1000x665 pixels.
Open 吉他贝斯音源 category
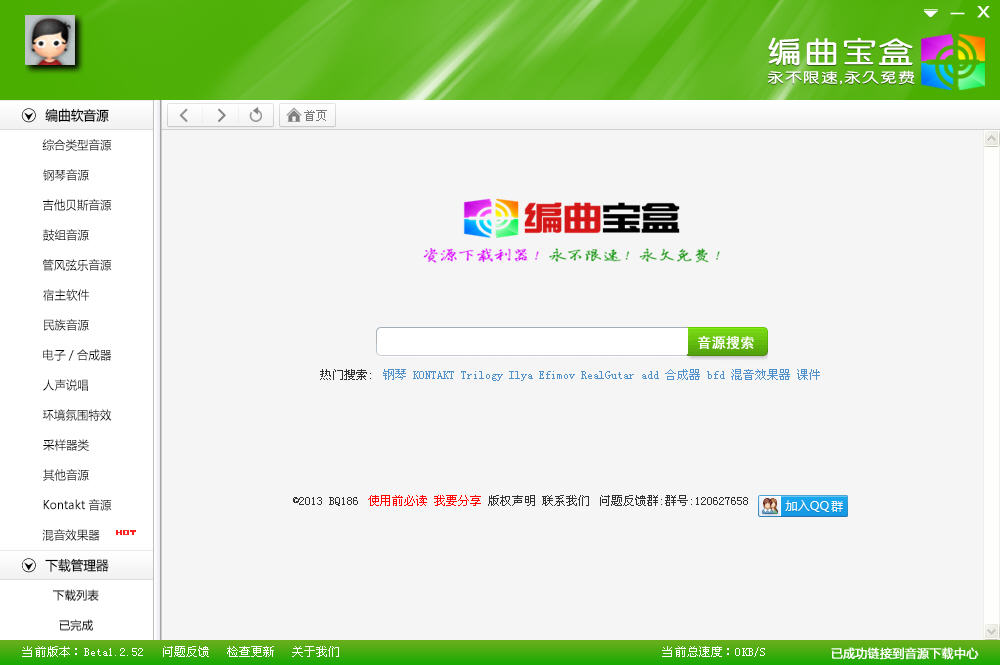(77, 205)
